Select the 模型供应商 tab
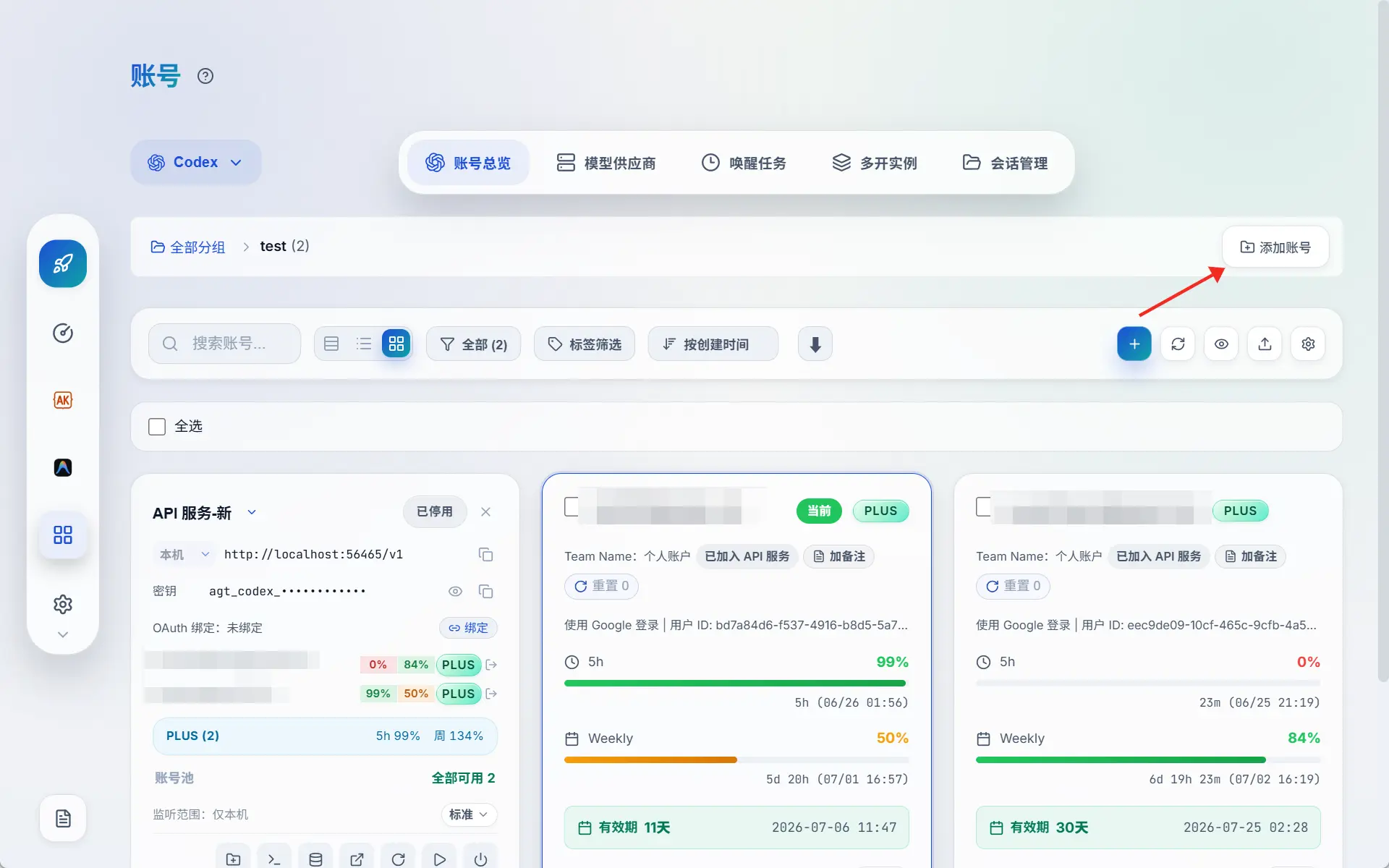The width and height of the screenshot is (1389, 868). coord(606,163)
